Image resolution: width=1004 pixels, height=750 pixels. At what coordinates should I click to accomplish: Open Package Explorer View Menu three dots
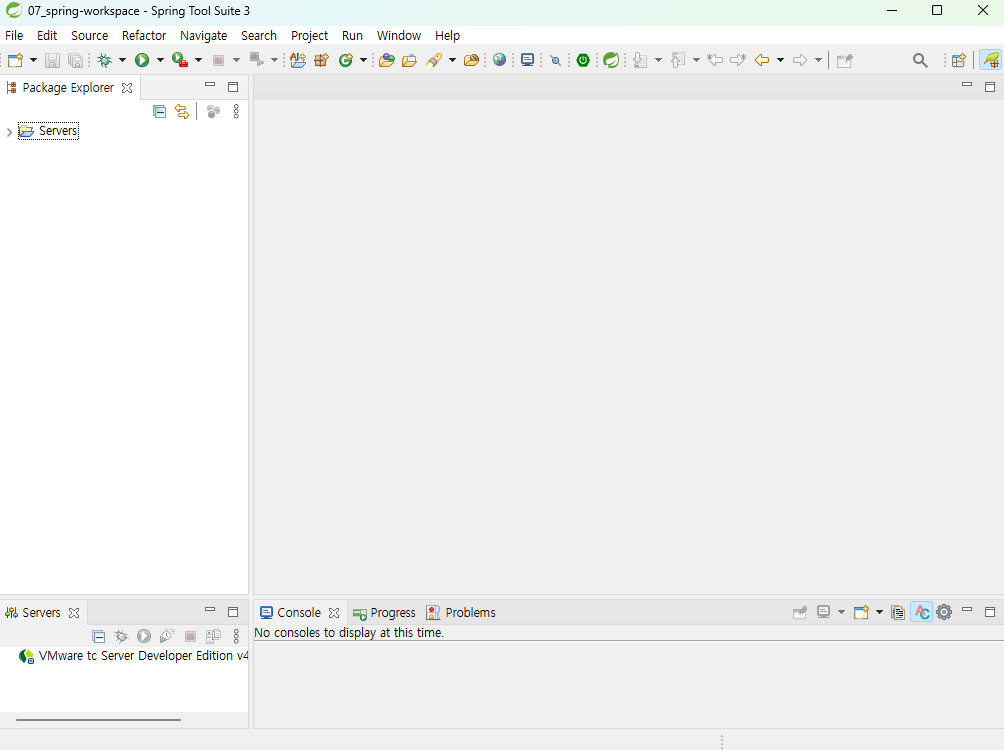pos(236,111)
